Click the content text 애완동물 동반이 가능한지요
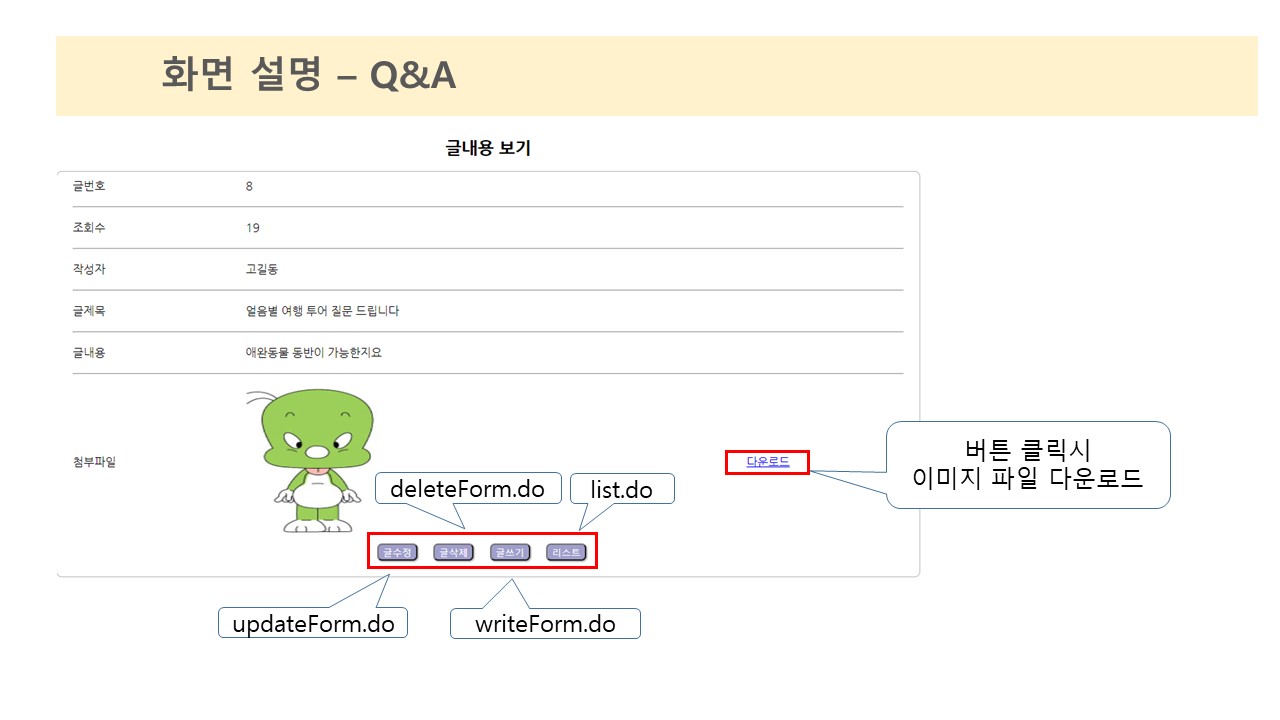 pyautogui.click(x=313, y=353)
